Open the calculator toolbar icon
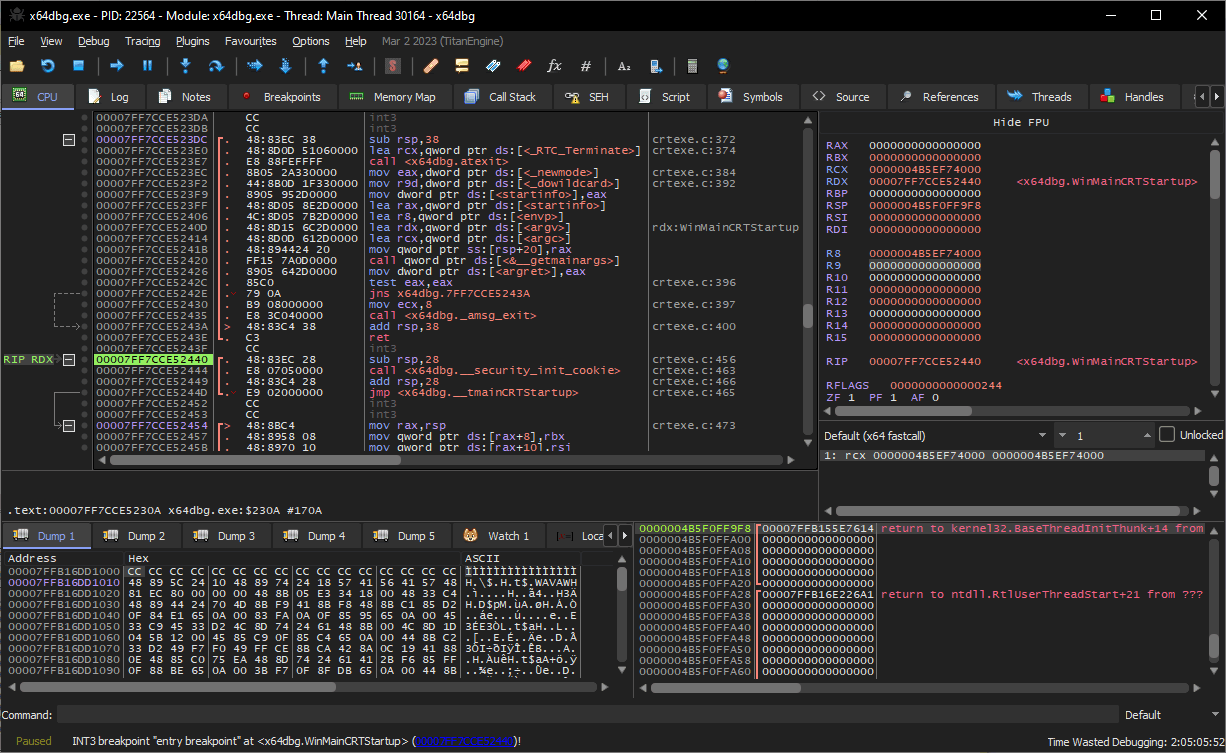 coord(692,65)
